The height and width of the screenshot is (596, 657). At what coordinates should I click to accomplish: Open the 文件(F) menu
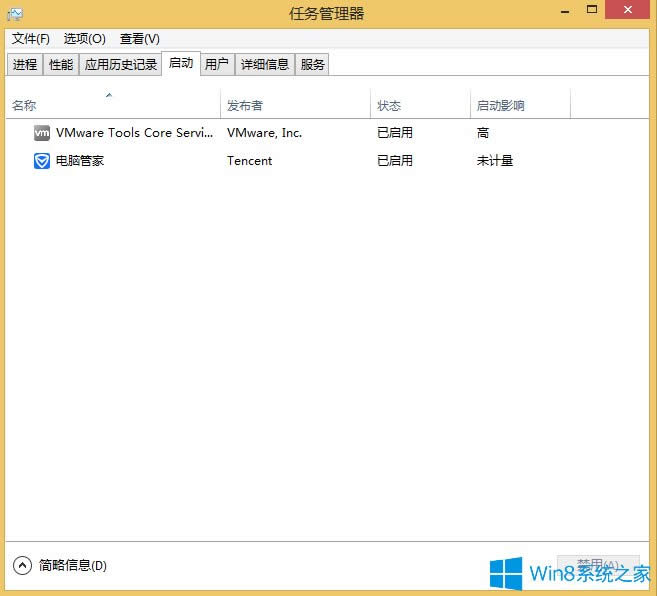point(31,39)
